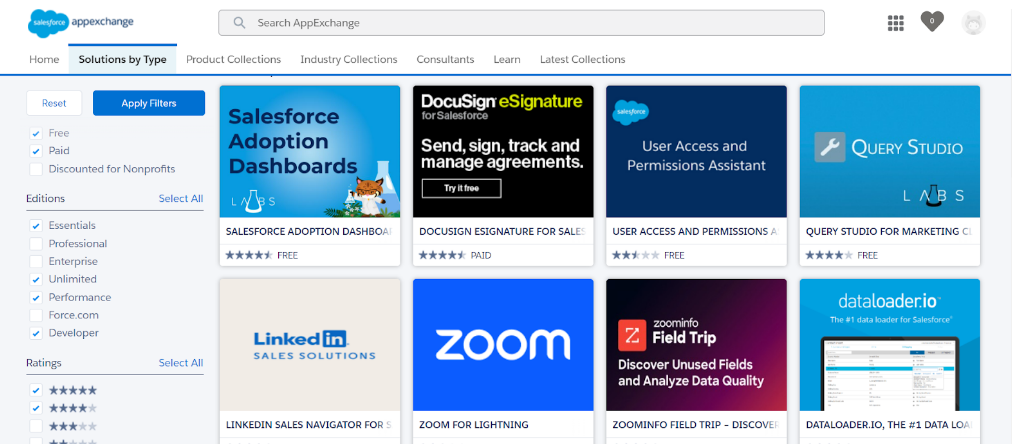
Task: Click the Salesforce Adoption Dashboards star rating
Action: (249, 255)
